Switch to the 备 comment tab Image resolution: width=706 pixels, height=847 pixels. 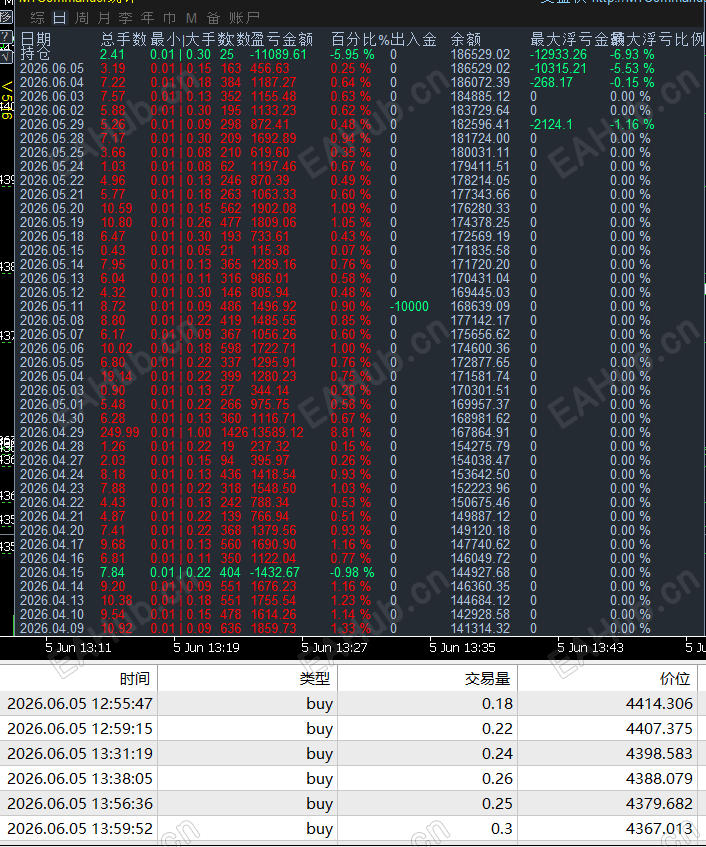(213, 18)
